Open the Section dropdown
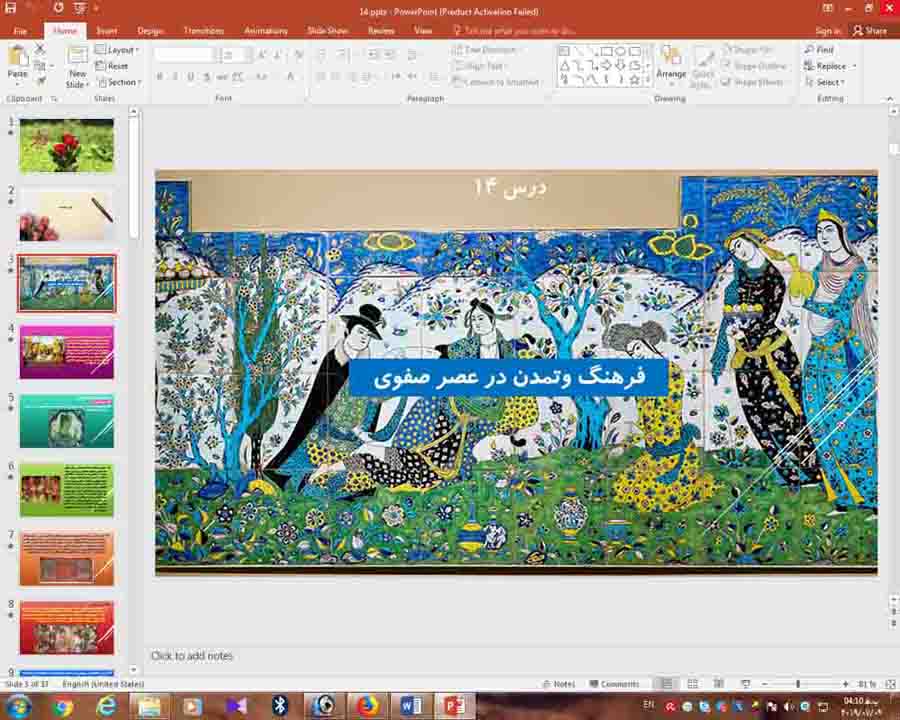The width and height of the screenshot is (900, 720). click(x=119, y=82)
